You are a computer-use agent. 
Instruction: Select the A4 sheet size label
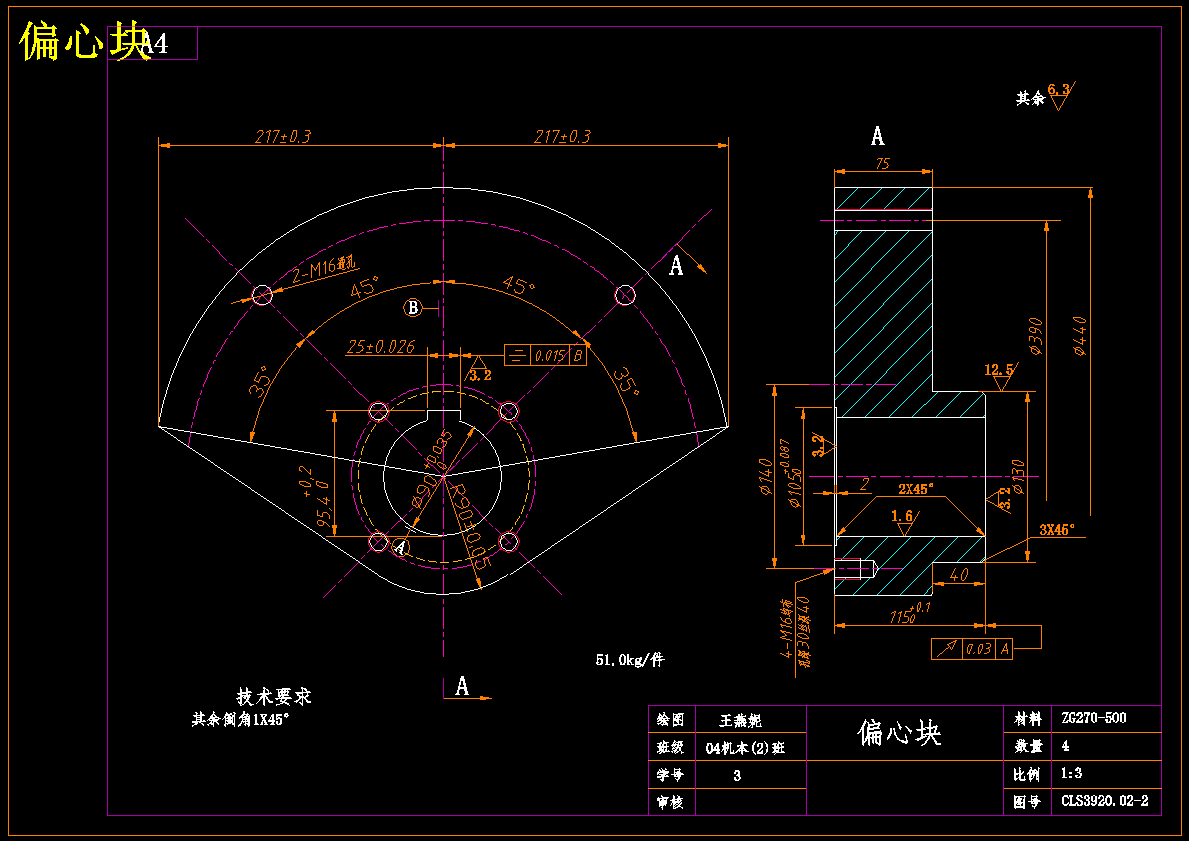click(155, 44)
